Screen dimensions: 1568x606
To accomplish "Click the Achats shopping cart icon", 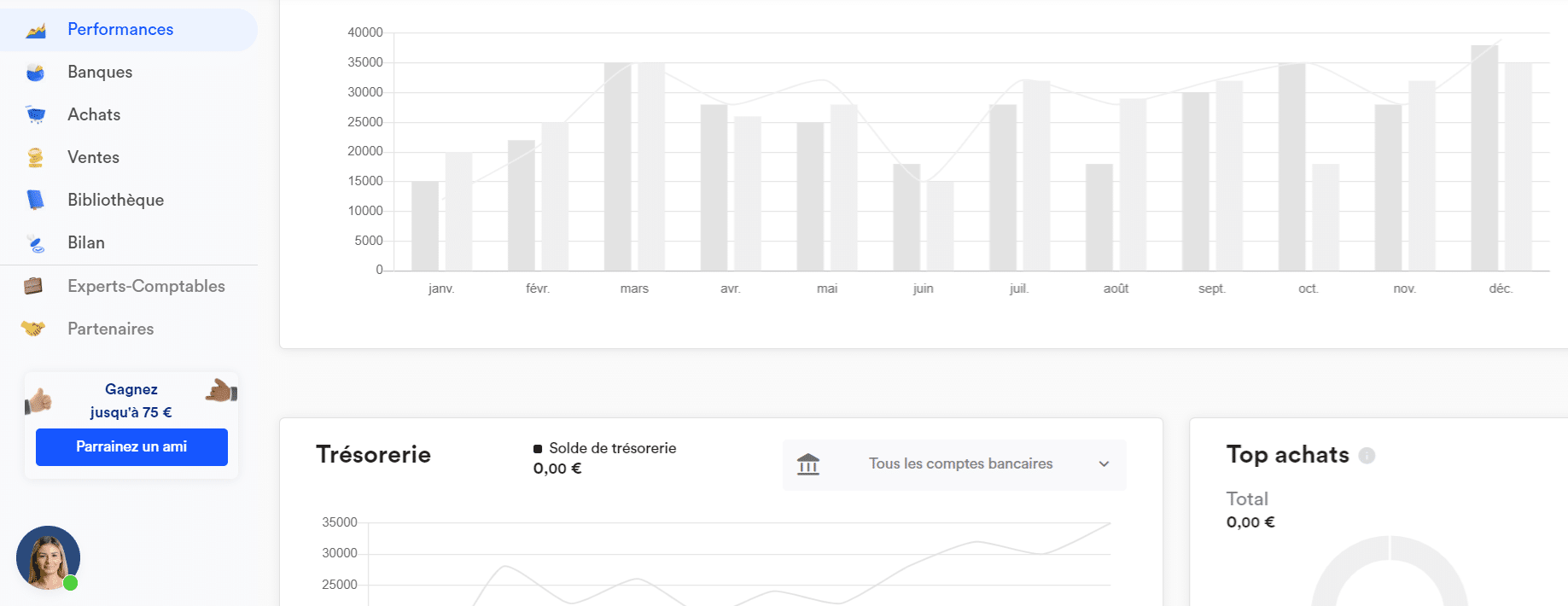I will pyautogui.click(x=35, y=114).
